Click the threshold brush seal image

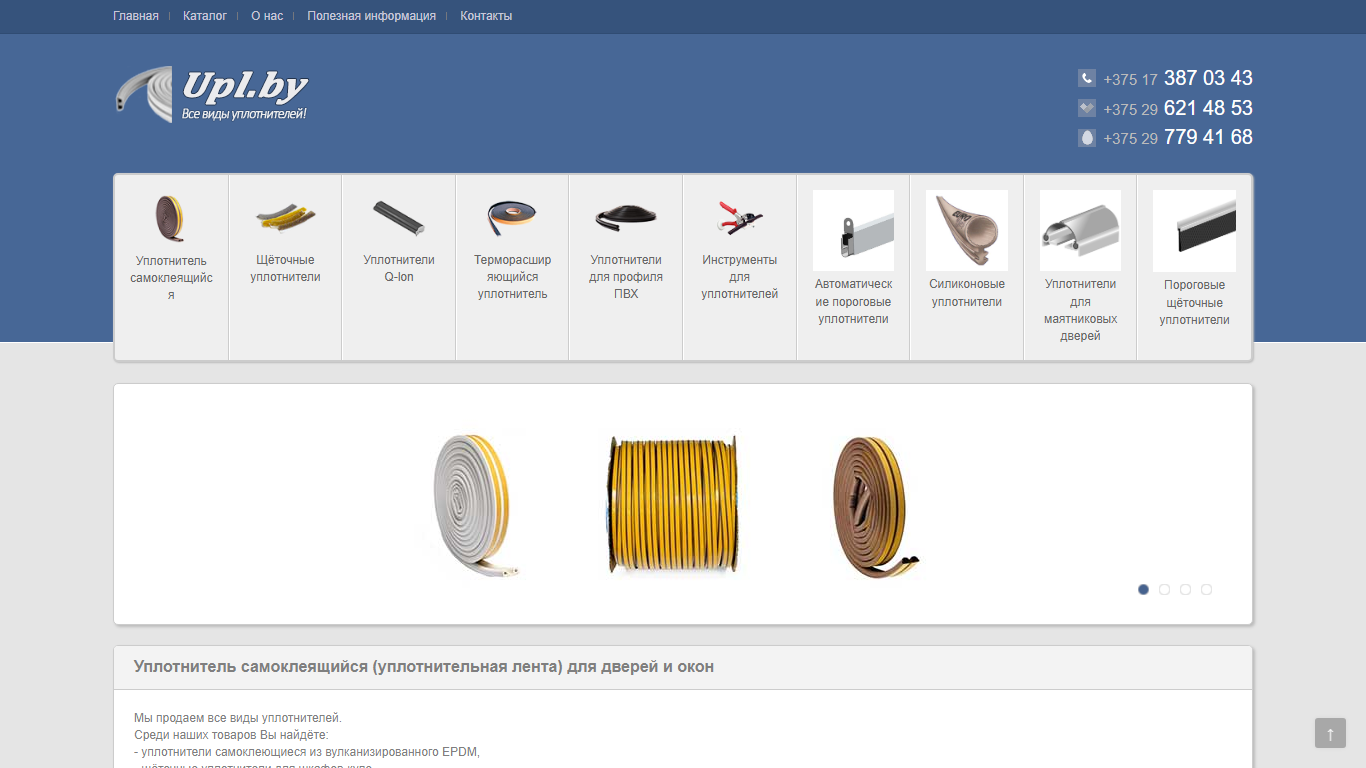pos(1194,231)
